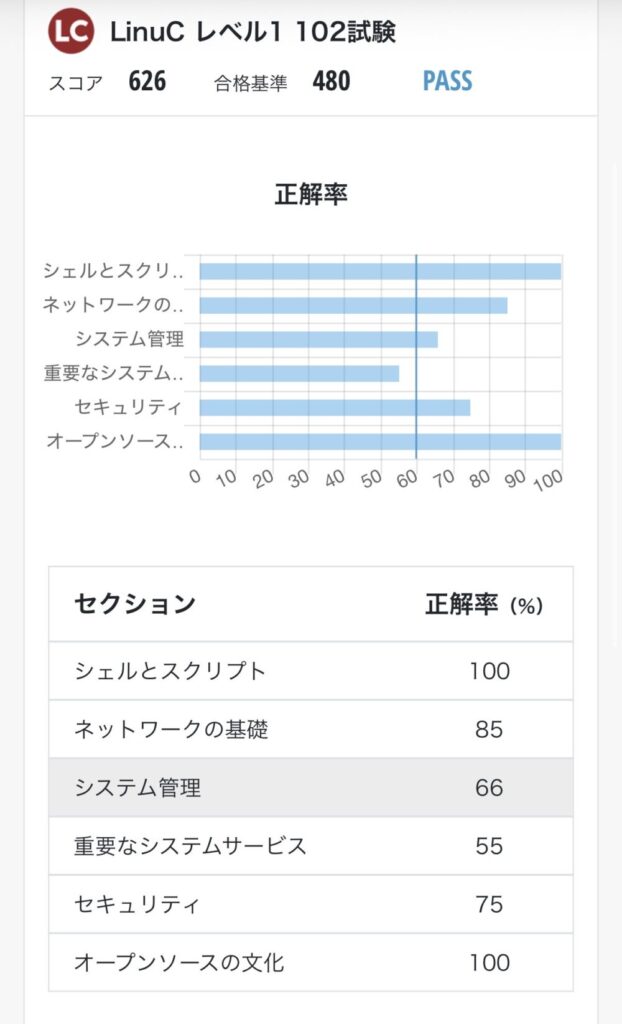Image resolution: width=622 pixels, height=1024 pixels.
Task: Click the 正解率 chart title
Action: coord(310,194)
